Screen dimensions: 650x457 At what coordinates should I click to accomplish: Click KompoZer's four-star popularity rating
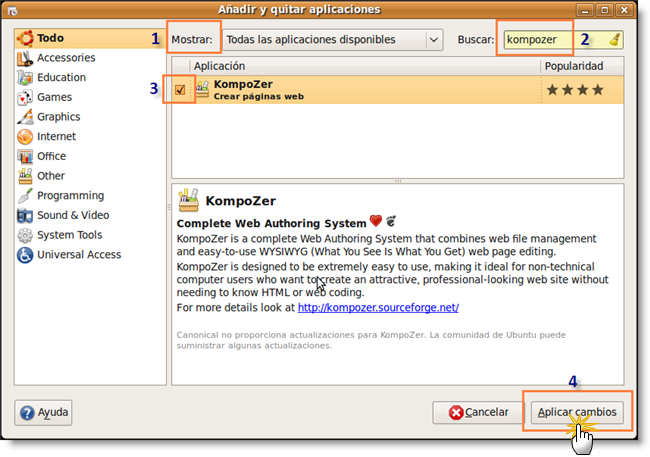click(575, 90)
